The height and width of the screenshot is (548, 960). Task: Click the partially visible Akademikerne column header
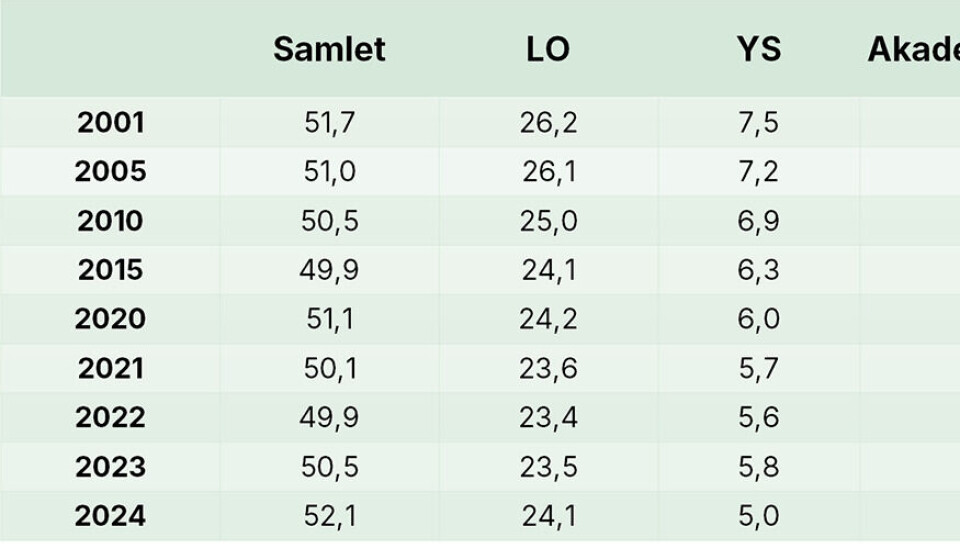click(913, 49)
